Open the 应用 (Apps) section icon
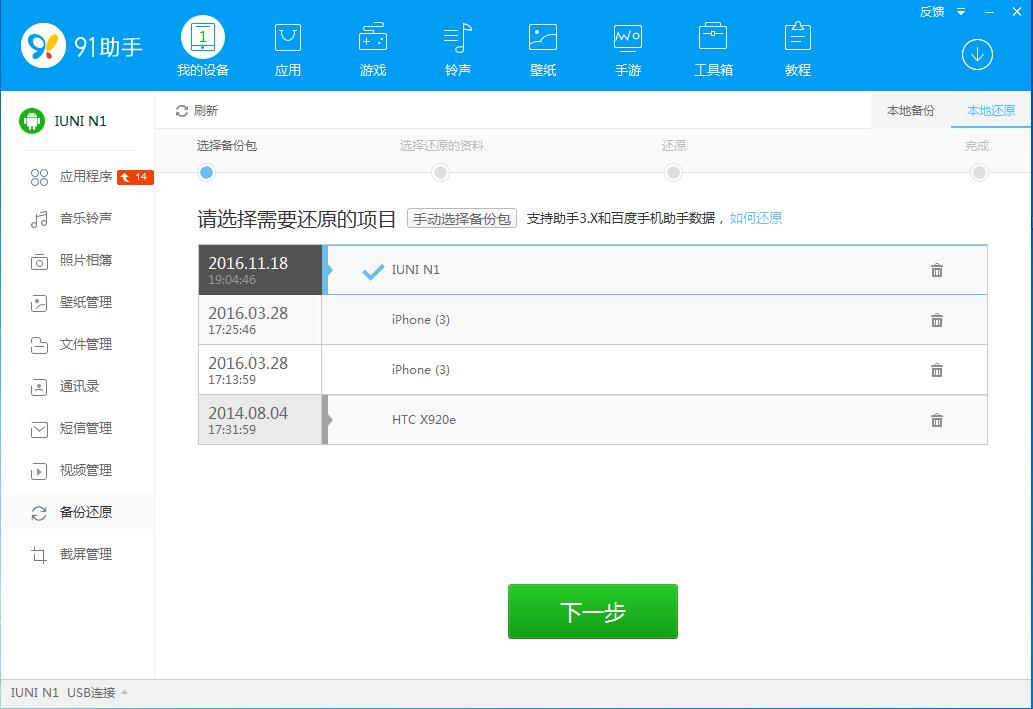This screenshot has width=1033, height=709. coord(287,38)
